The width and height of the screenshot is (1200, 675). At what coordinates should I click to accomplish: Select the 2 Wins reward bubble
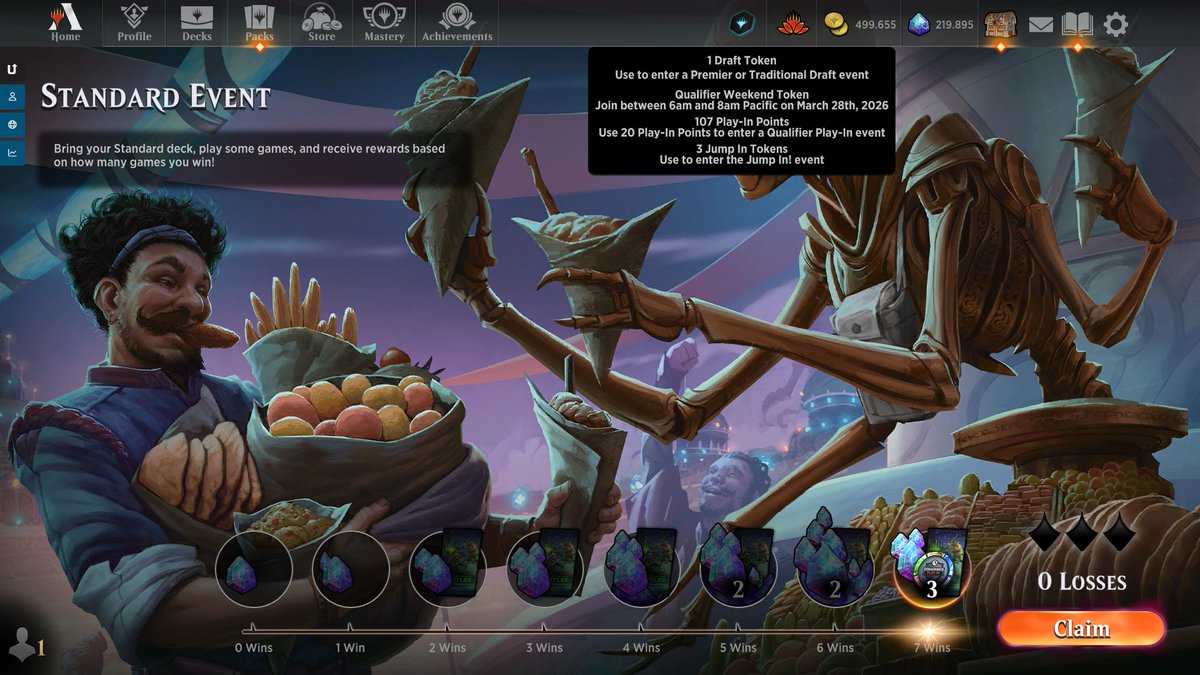(x=447, y=569)
